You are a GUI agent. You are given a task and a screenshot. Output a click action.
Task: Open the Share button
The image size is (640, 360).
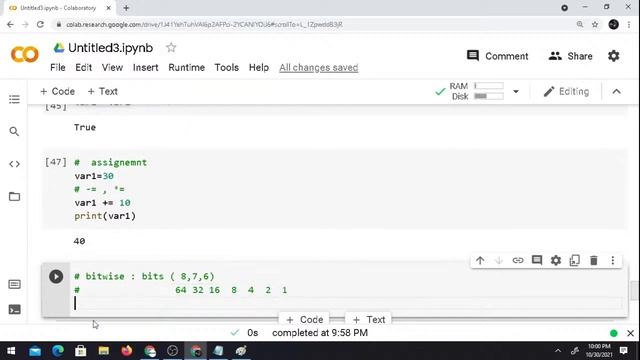571,56
